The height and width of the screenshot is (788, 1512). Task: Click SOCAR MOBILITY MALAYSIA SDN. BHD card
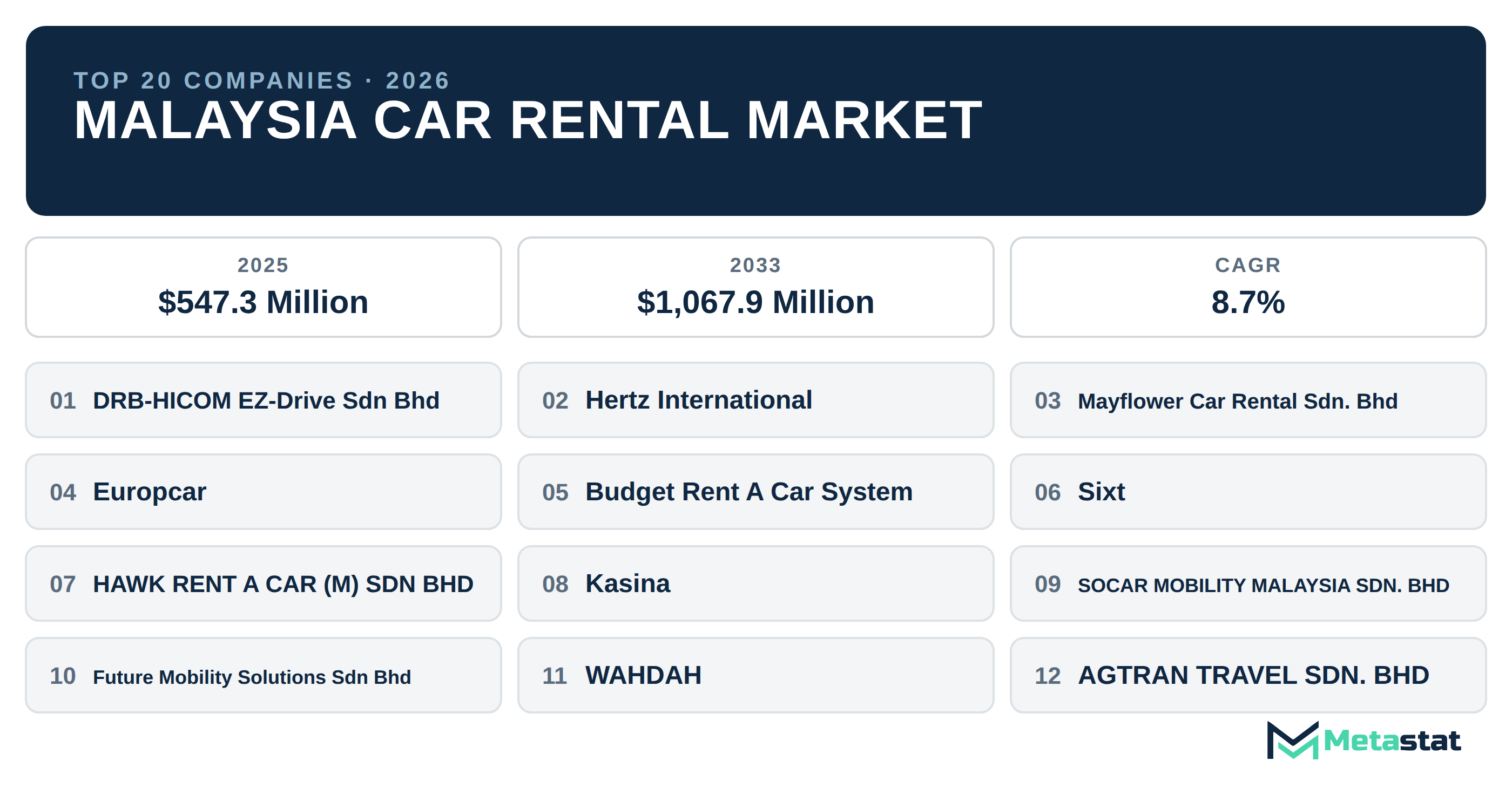pos(1248,584)
